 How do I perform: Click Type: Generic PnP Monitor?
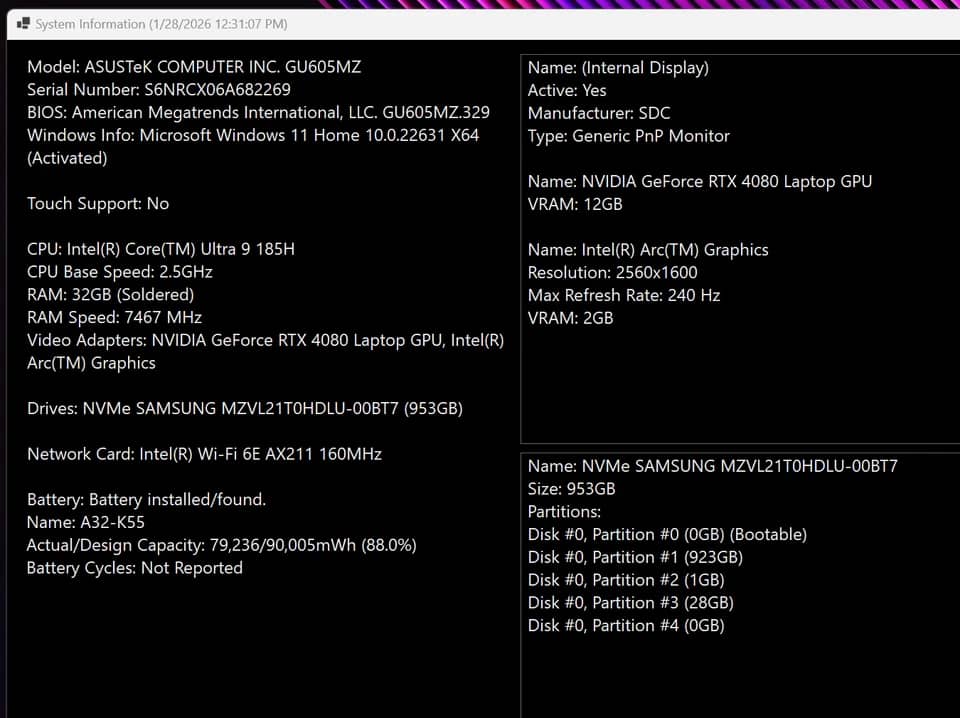(x=629, y=136)
